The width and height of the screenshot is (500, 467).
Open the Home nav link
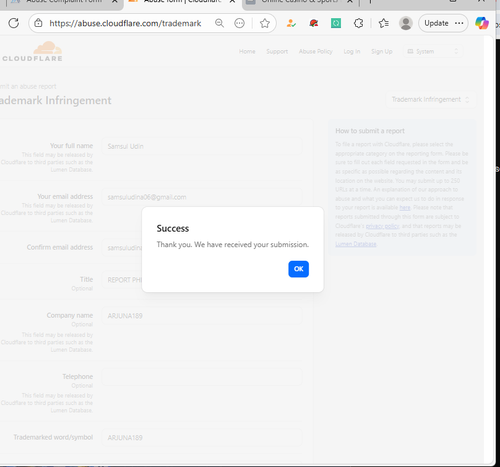pos(247,51)
